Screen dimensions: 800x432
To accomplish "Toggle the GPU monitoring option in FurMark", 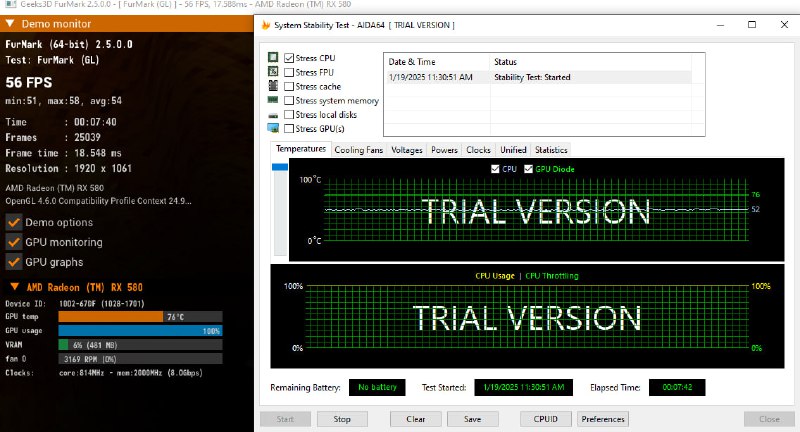I will pos(14,242).
